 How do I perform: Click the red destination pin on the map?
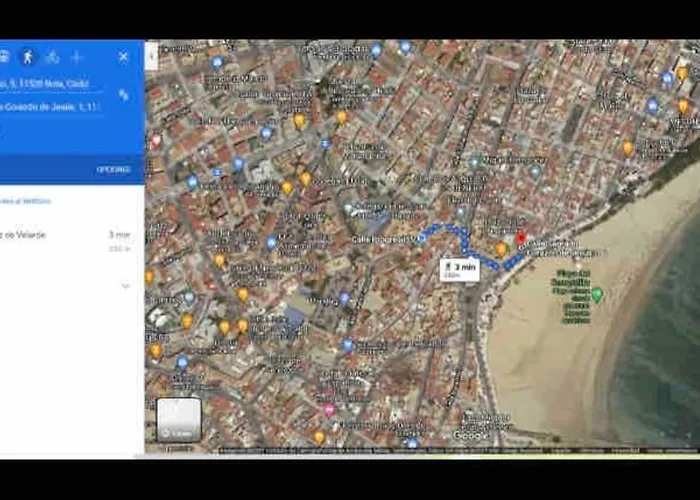click(x=520, y=238)
